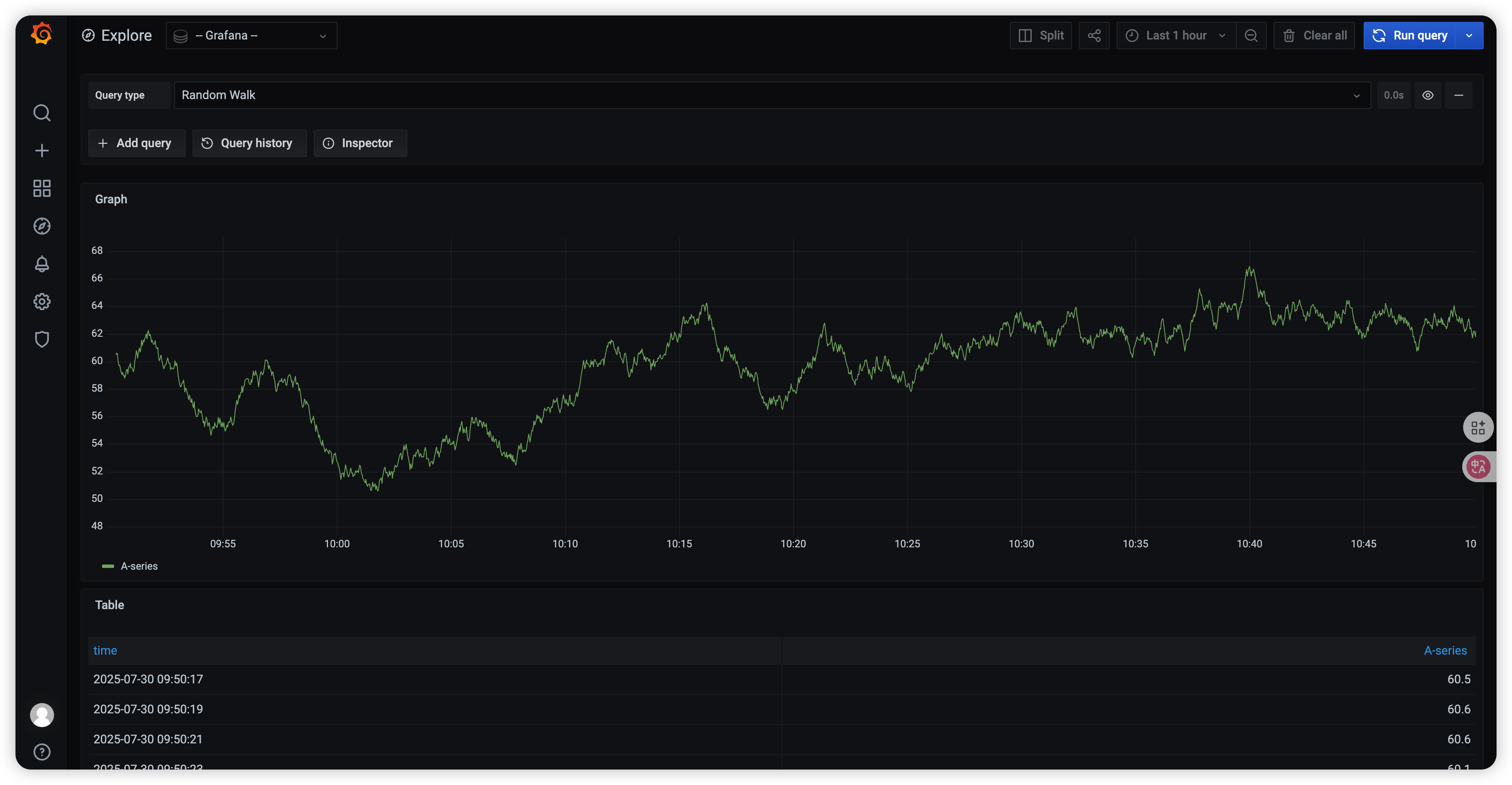The image size is (1512, 785).
Task: Click the Create plus icon in sidebar
Action: (x=42, y=151)
